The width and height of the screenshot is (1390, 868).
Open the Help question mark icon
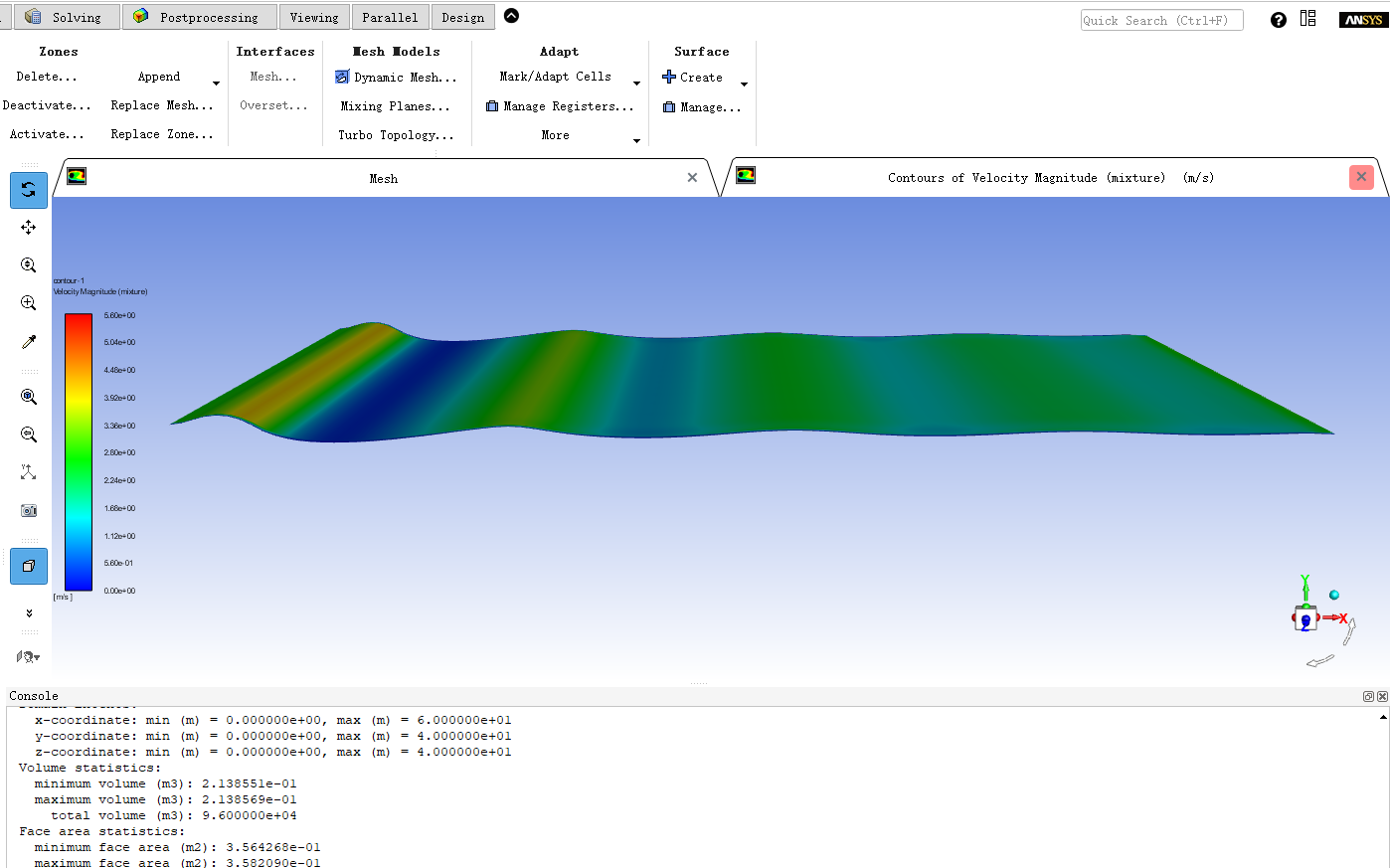[1279, 20]
